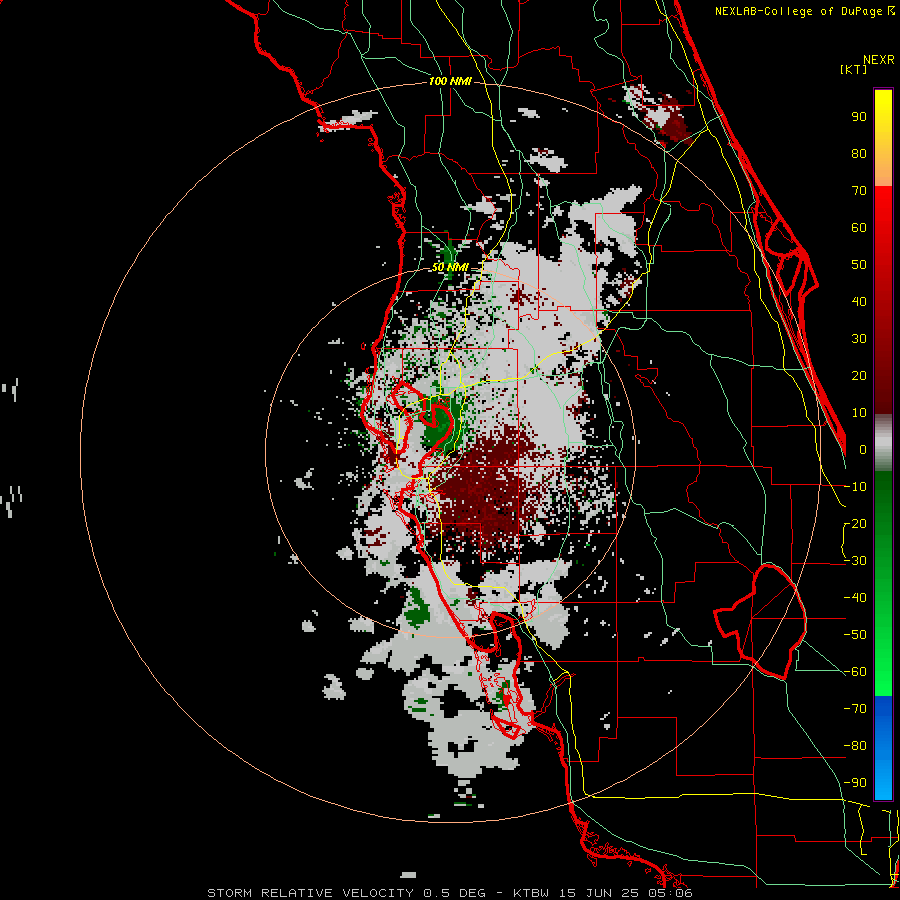Click the 20 value on velocity scale
The image size is (900, 900).
click(859, 376)
